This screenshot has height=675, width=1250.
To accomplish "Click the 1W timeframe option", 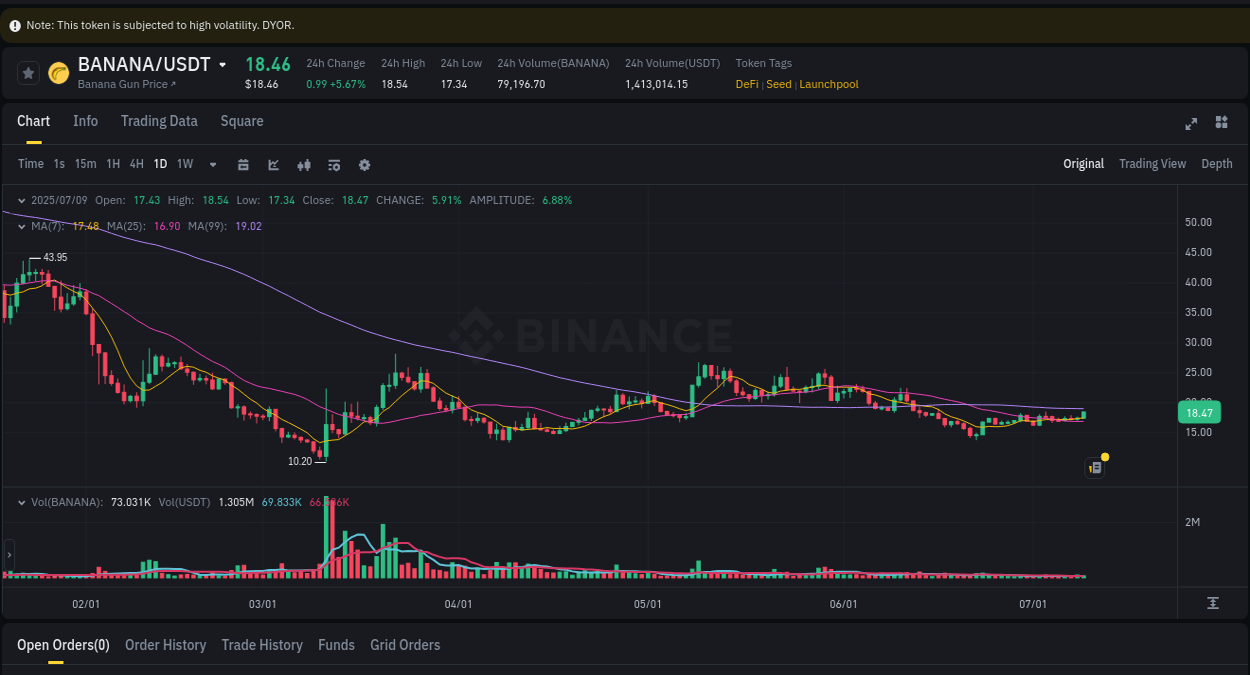I will coord(184,164).
